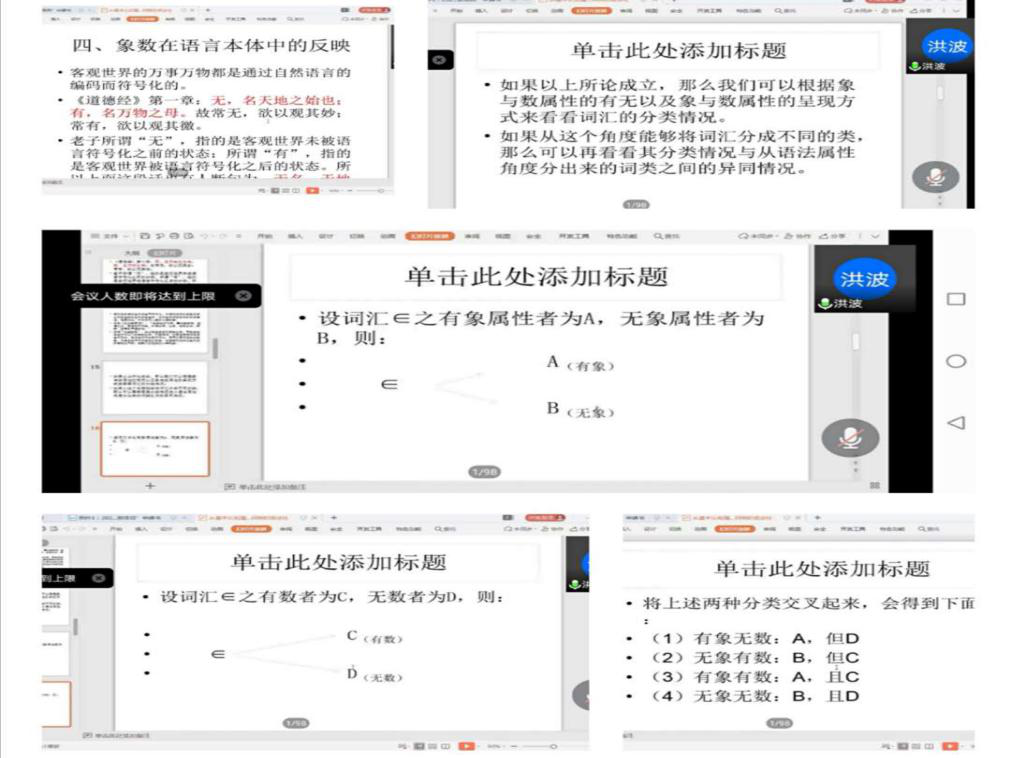Open the 切换 tab in the A/B slide window
Viewport: 1011px width, 758px height.
pos(357,237)
